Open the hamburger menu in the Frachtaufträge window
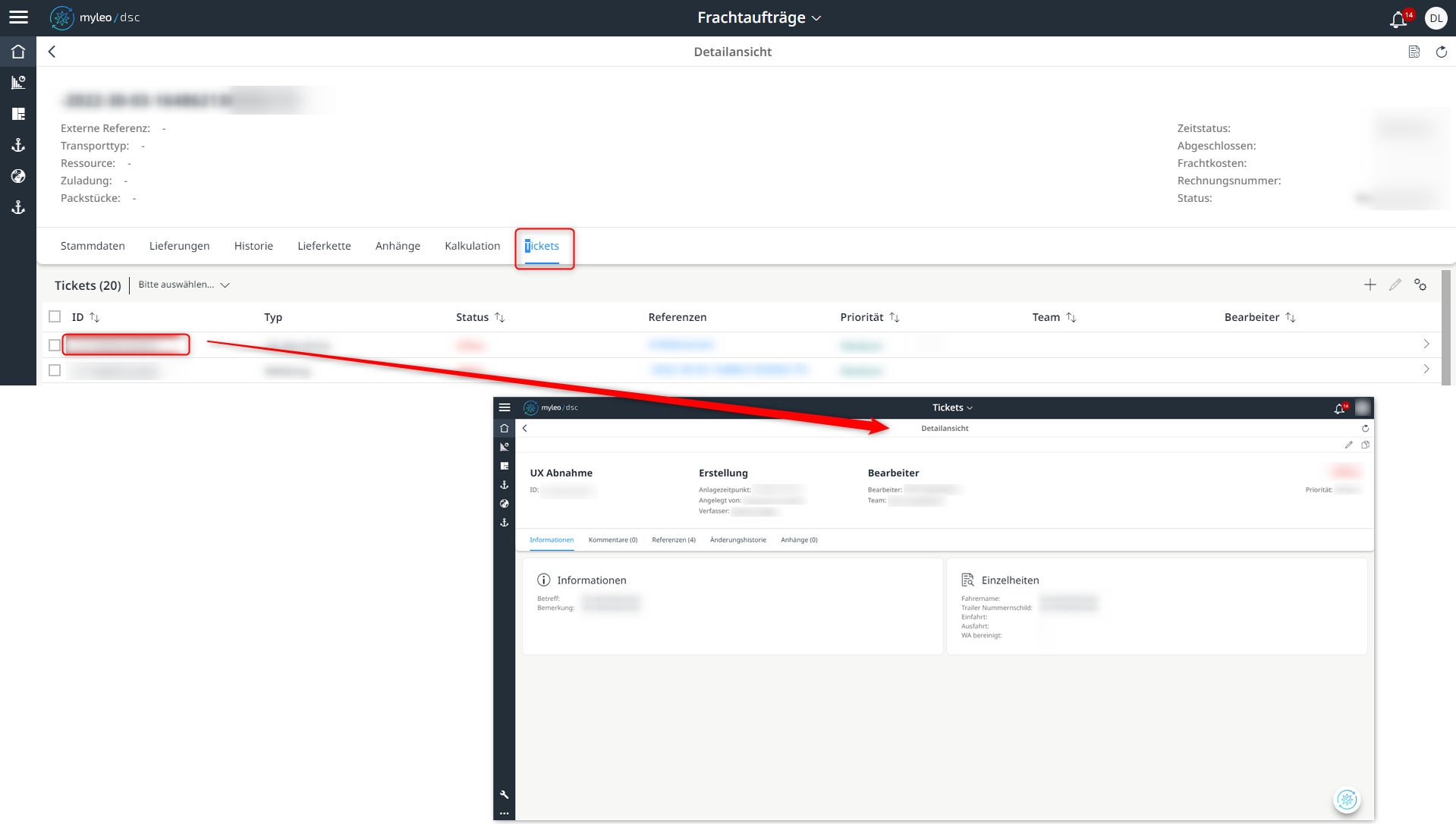Viewport: 1456px width, 824px height. (18, 17)
